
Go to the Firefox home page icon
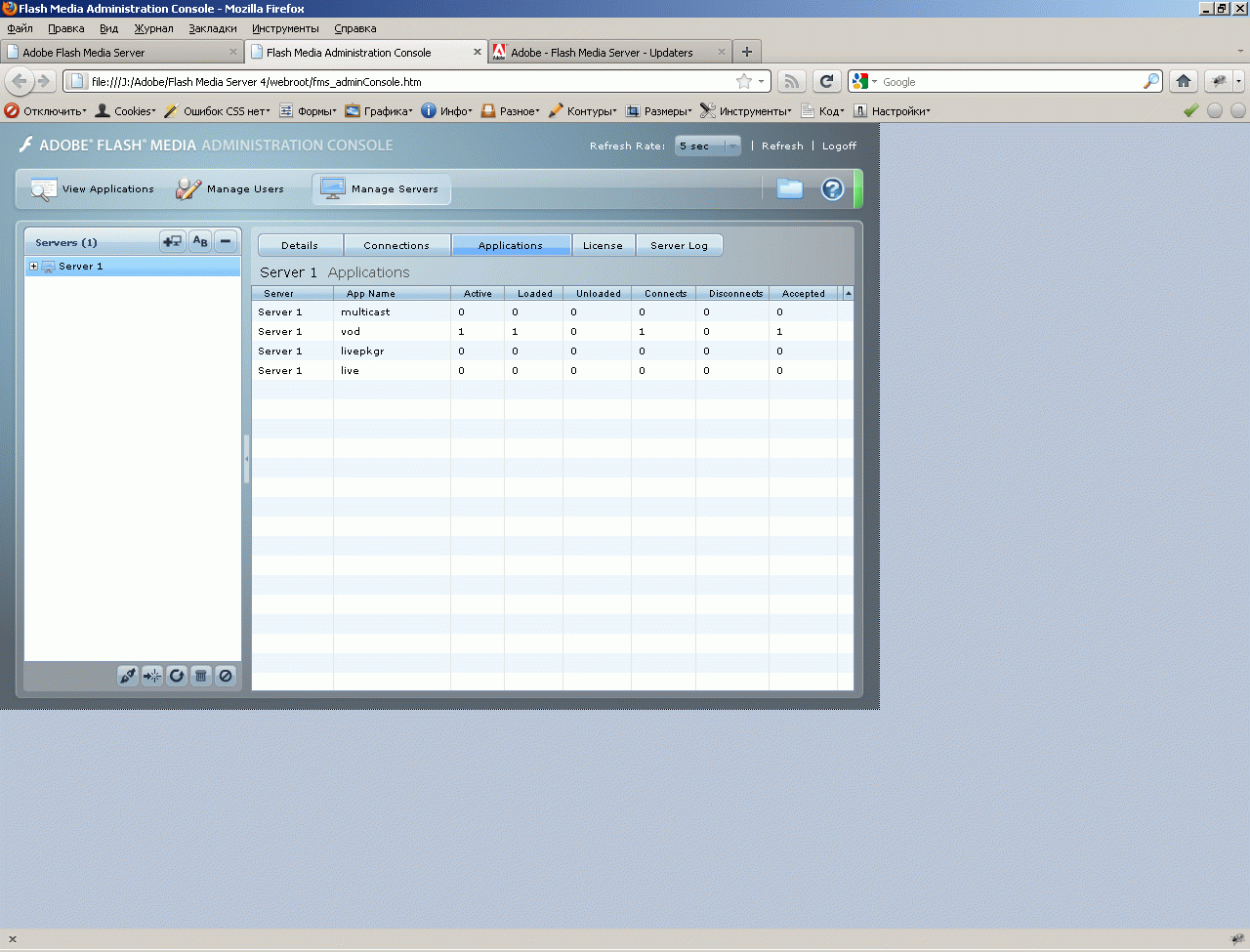1184,81
